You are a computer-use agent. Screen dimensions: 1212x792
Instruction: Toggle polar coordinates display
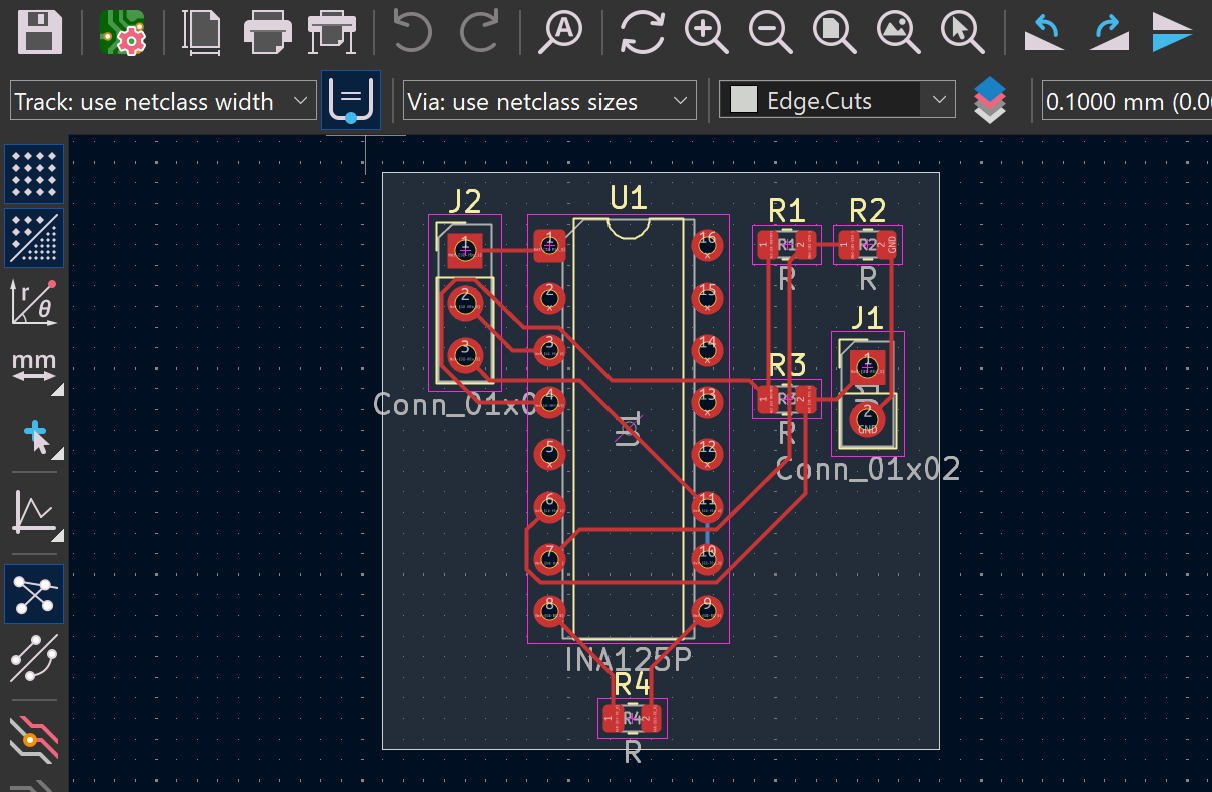pos(35,301)
